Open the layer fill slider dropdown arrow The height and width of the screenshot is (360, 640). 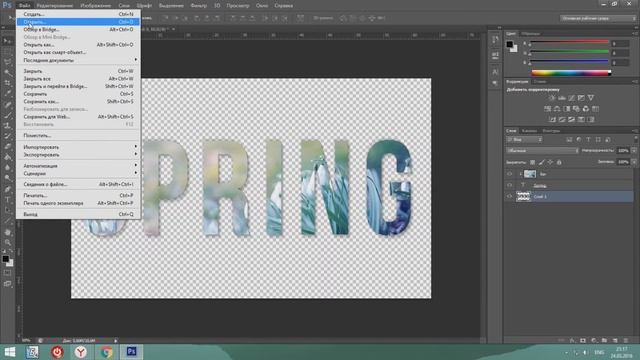pos(634,162)
